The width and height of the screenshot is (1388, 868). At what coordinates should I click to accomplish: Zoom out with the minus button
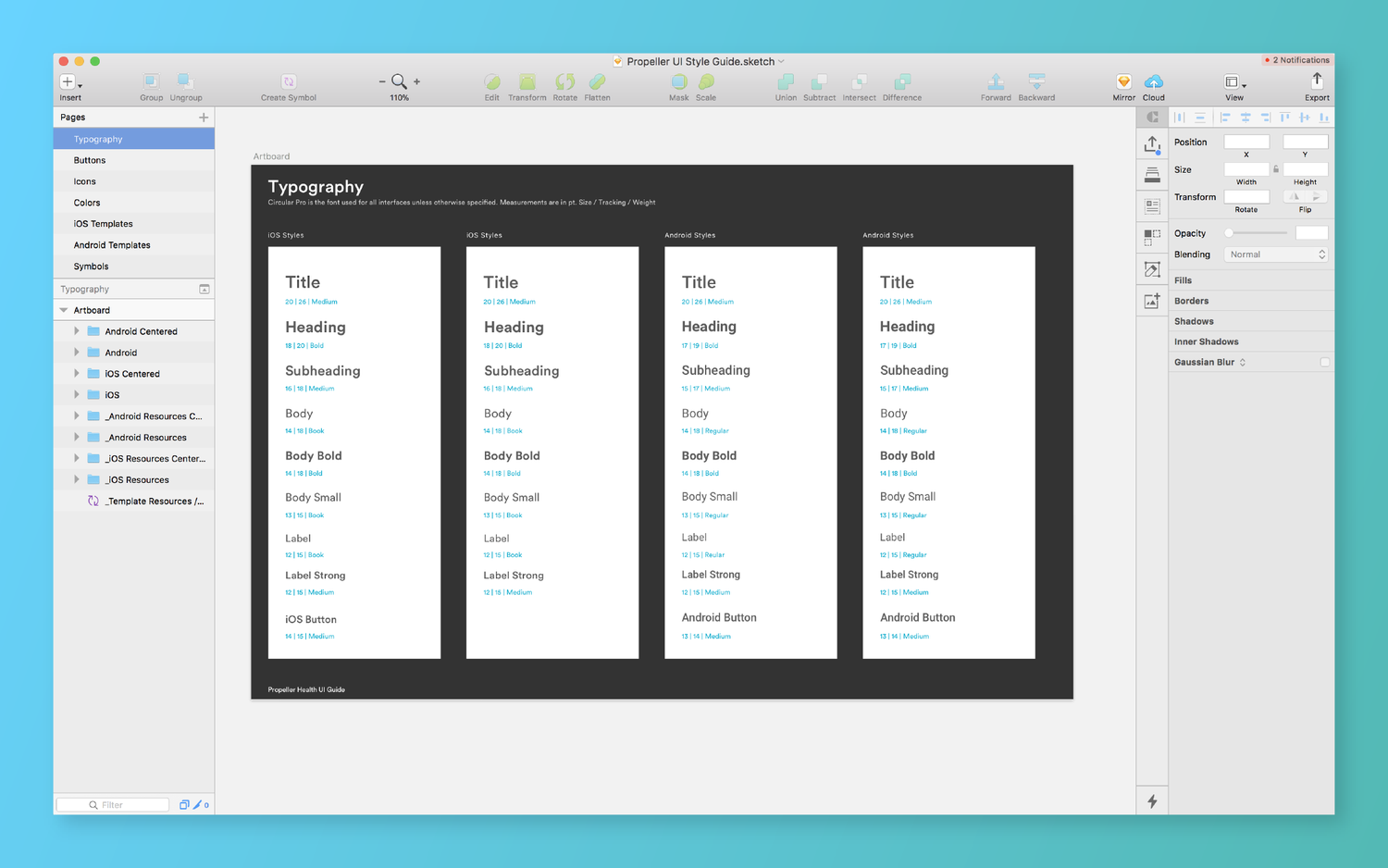pyautogui.click(x=382, y=81)
